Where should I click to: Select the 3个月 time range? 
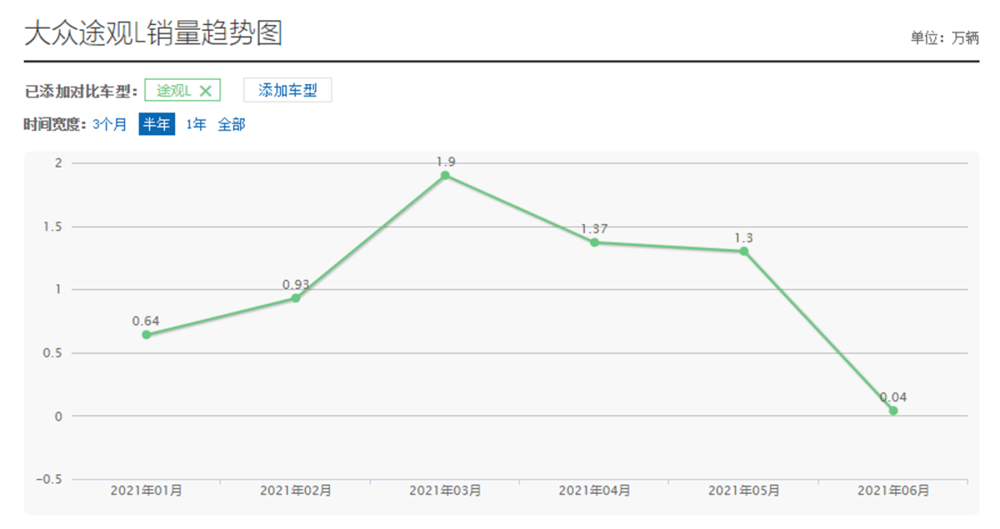(x=110, y=124)
